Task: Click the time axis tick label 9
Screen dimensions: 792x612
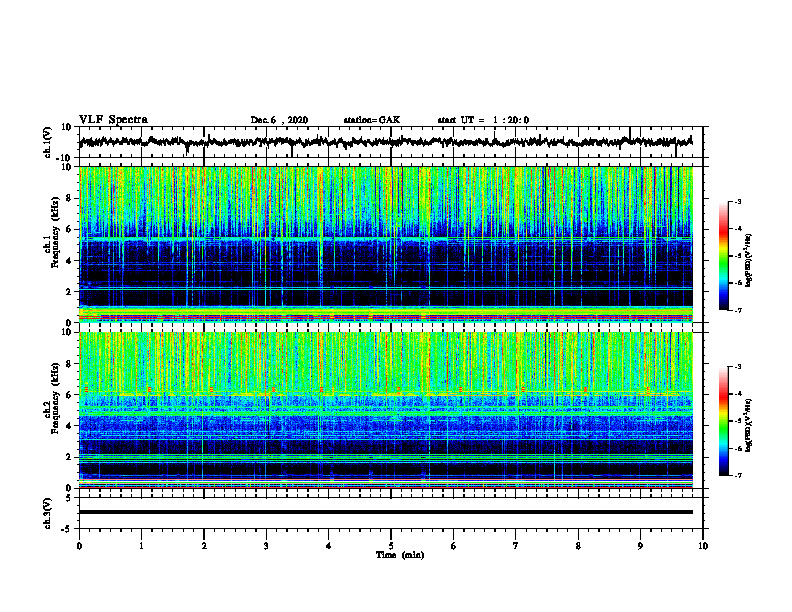Action: click(x=640, y=546)
